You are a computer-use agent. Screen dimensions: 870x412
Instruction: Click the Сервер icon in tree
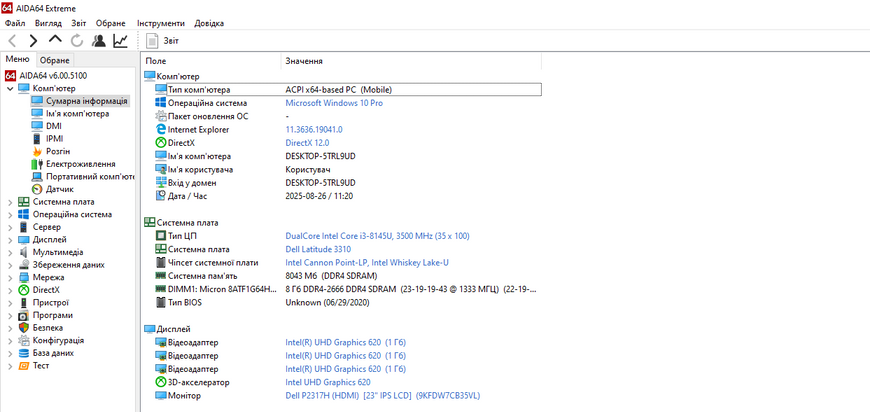(x=23, y=227)
